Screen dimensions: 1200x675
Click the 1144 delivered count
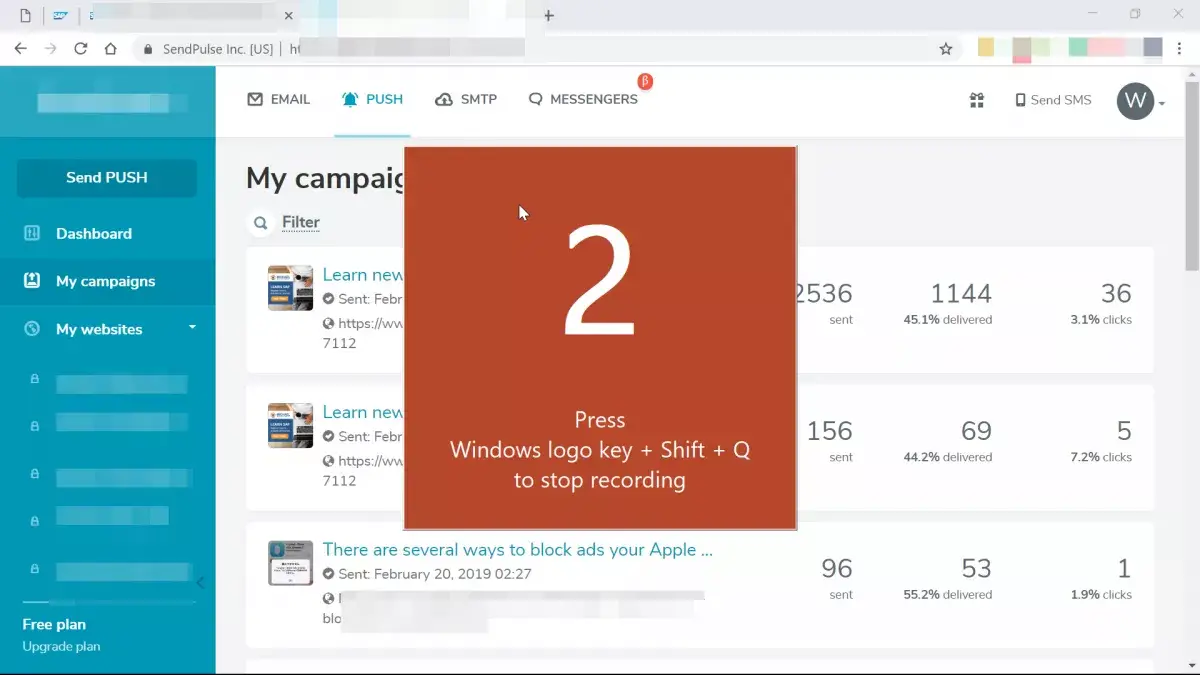tap(960, 293)
